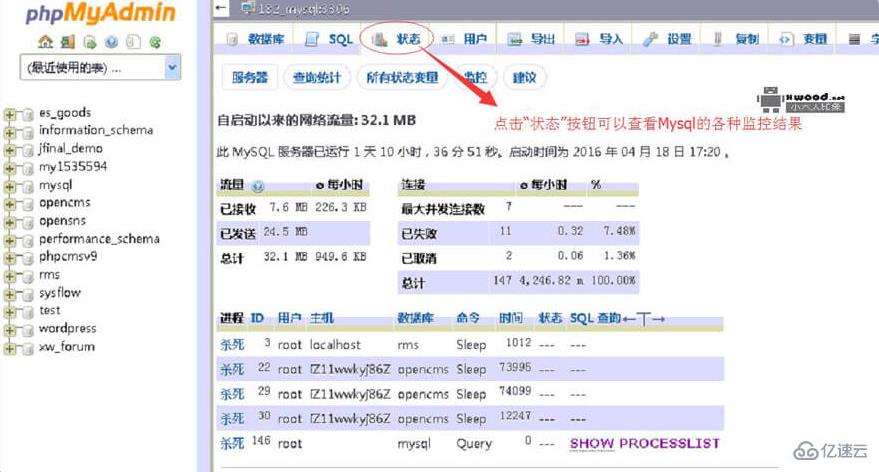Open the MySQL documentation page icon

click(x=133, y=42)
